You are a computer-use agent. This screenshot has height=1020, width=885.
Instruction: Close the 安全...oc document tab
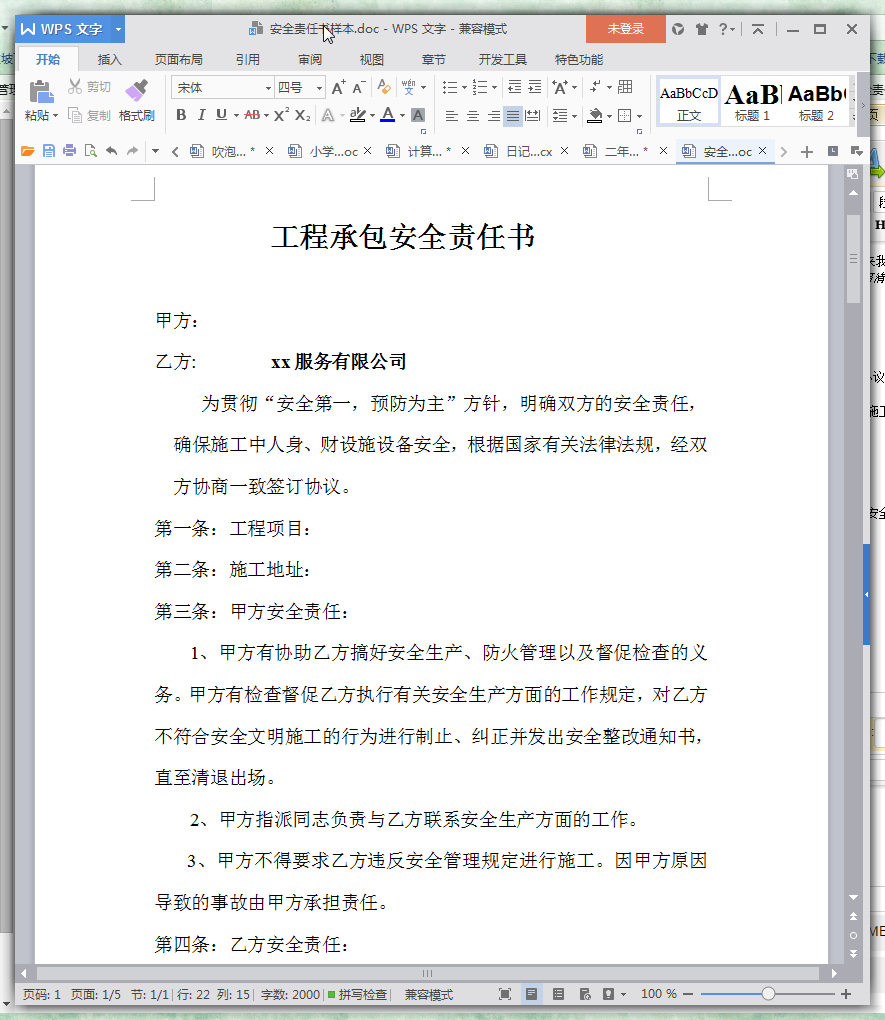click(x=763, y=151)
